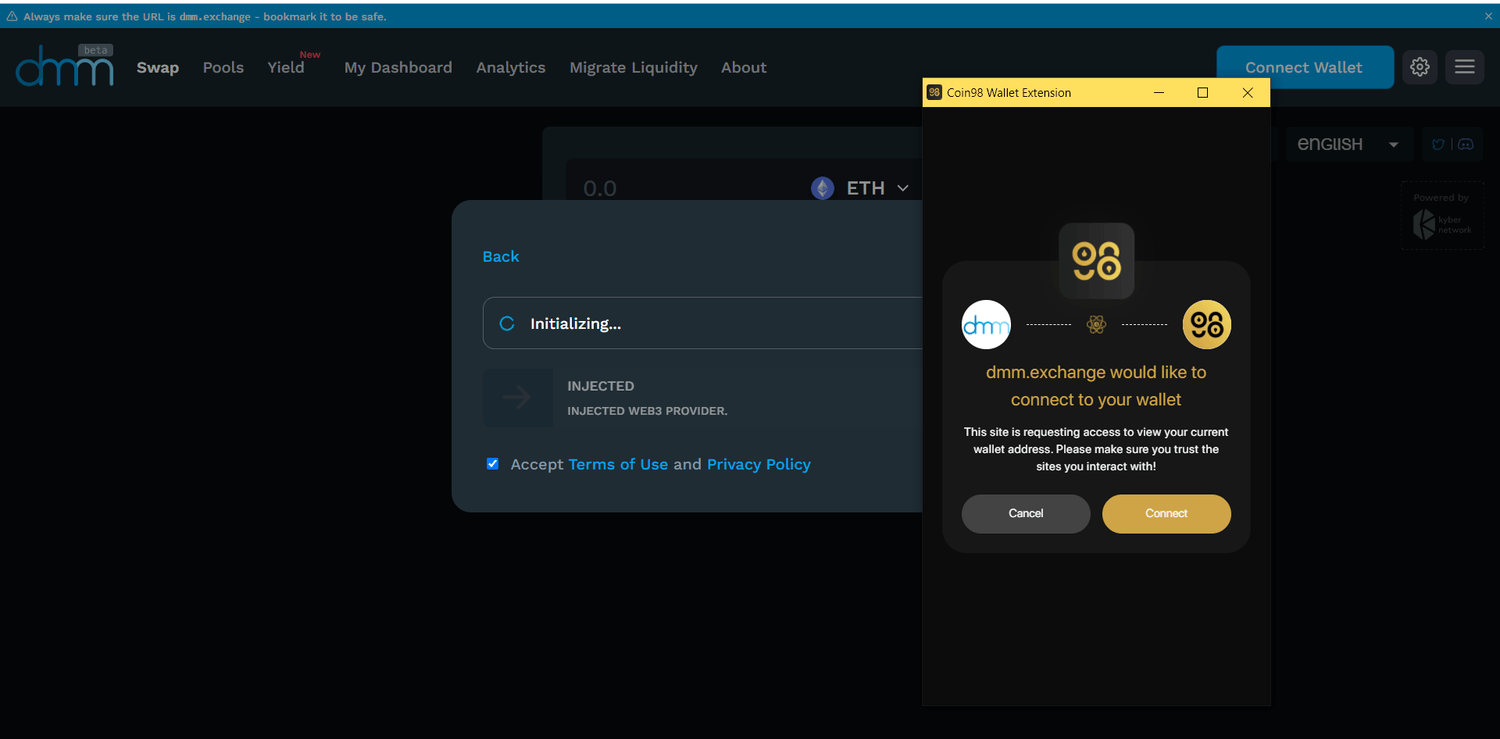
Task: Open the Analytics page
Action: [511, 67]
